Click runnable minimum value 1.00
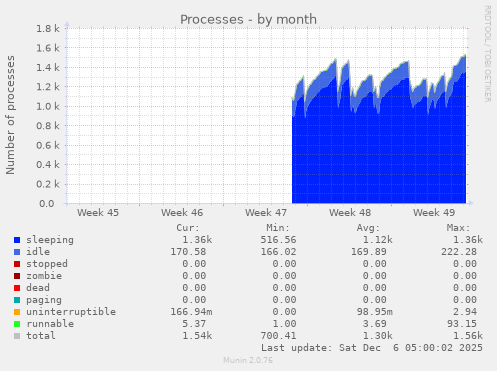The image size is (497, 371). pos(284,324)
